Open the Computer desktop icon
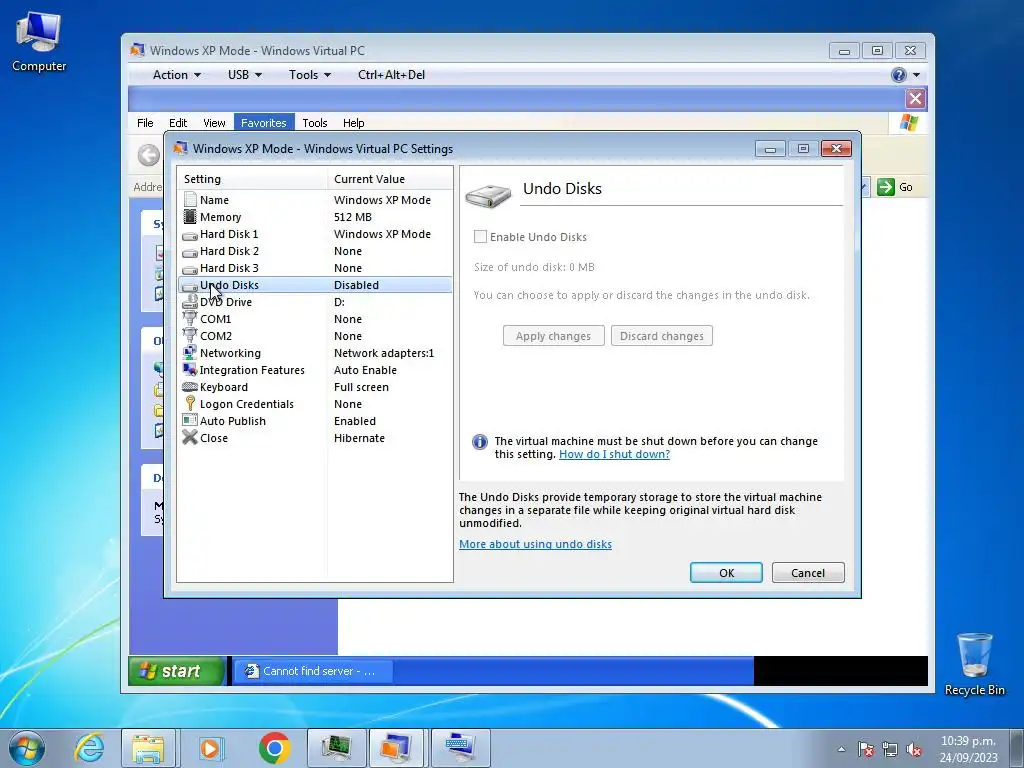 pos(39,42)
